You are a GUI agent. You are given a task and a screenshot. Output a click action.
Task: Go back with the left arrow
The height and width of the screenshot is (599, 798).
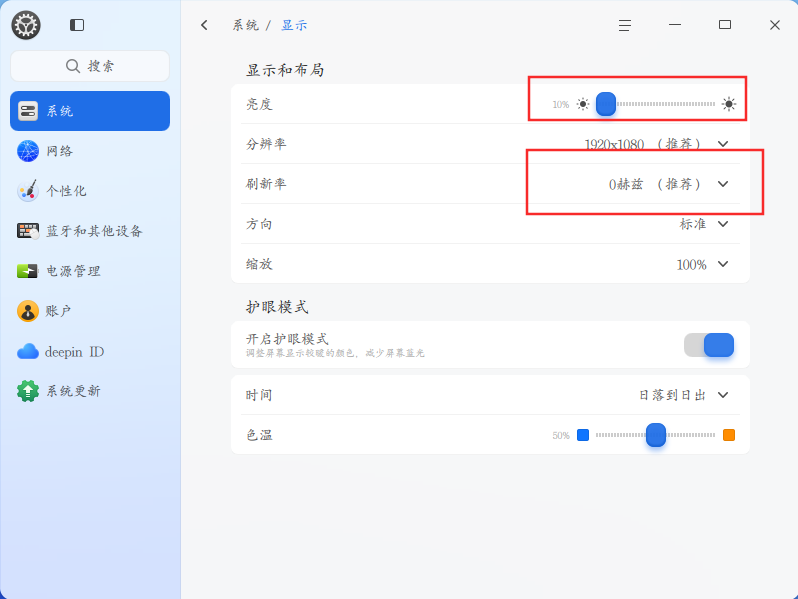click(x=204, y=25)
